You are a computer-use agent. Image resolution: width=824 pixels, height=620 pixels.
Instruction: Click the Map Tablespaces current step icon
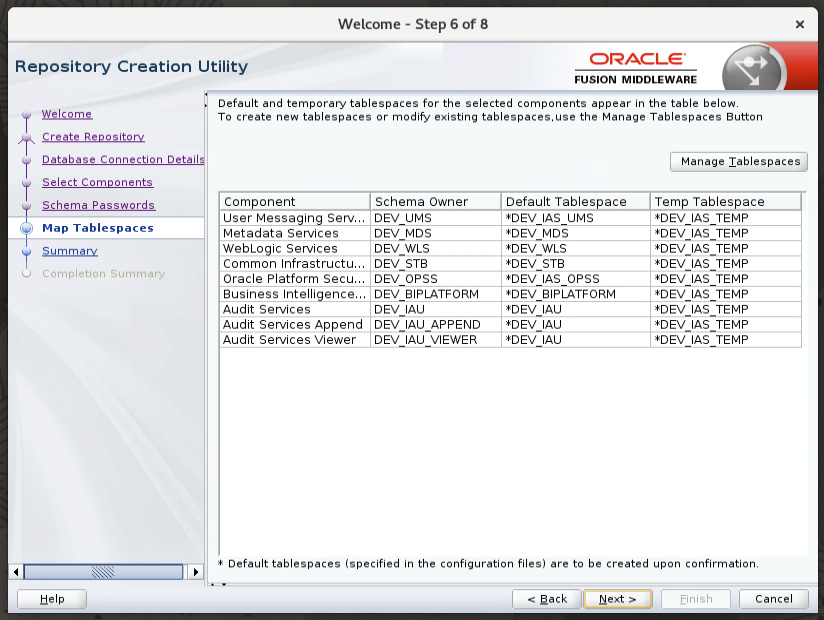tap(26, 228)
